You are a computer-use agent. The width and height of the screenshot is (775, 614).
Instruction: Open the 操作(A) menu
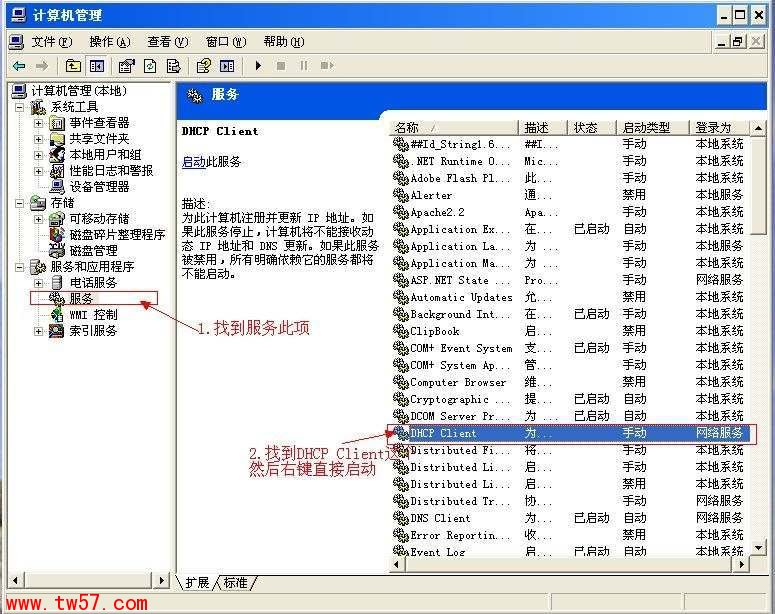(109, 42)
